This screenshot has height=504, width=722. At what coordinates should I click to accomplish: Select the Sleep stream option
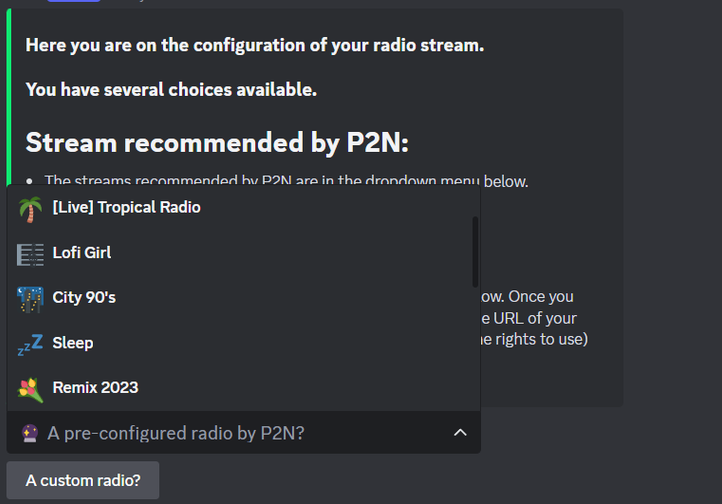tap(244, 343)
